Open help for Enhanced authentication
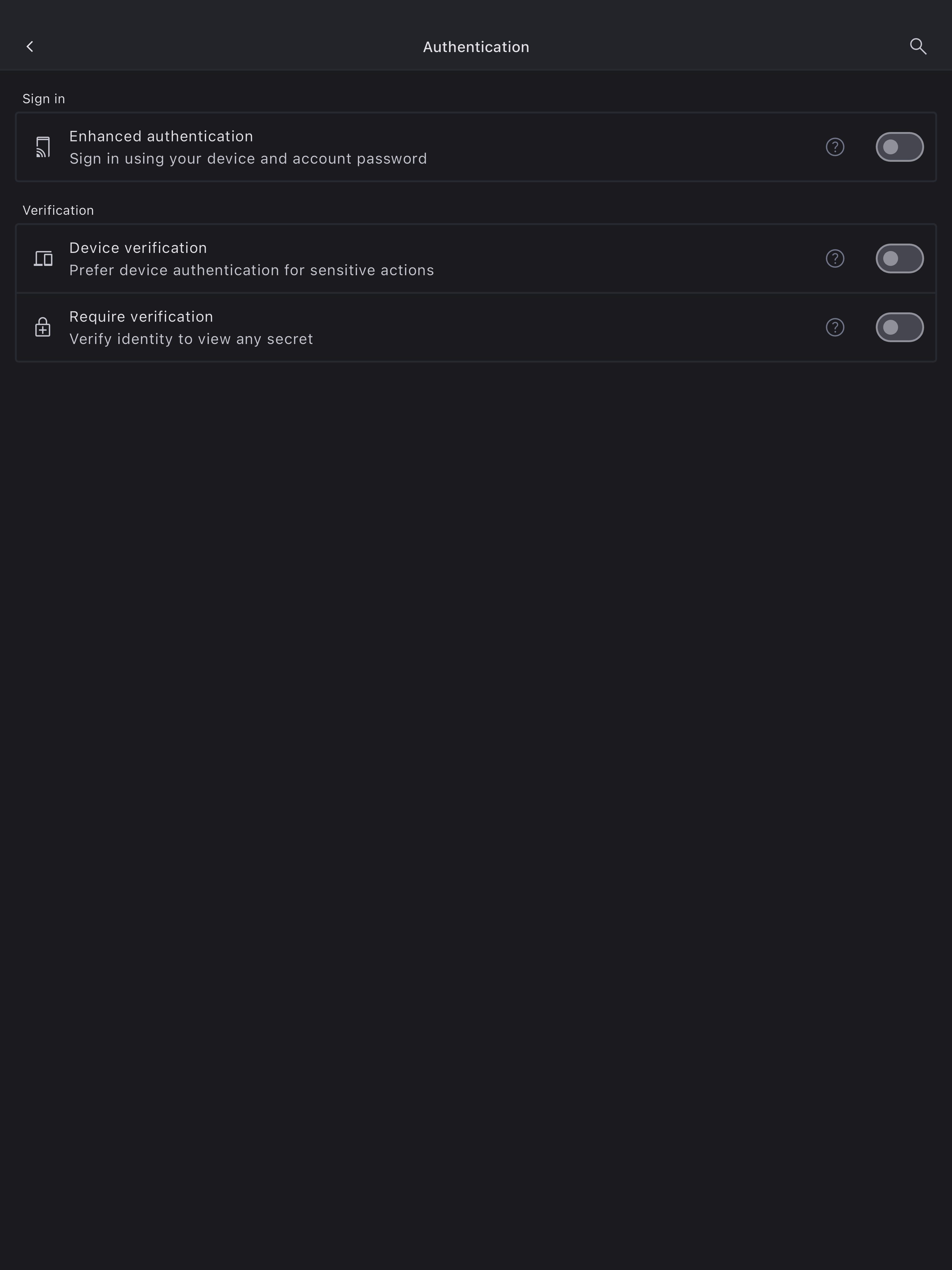The image size is (952, 1270). 834,147
